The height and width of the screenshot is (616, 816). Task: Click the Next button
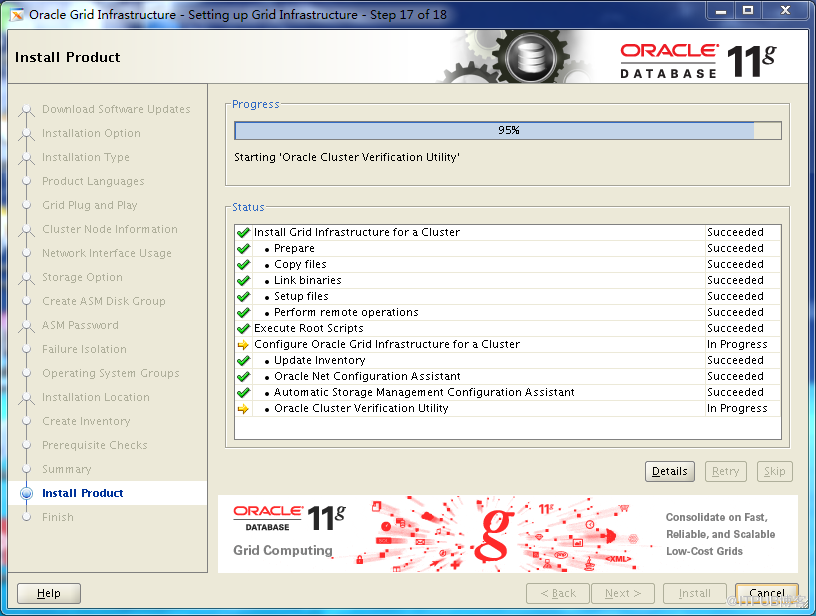point(622,593)
